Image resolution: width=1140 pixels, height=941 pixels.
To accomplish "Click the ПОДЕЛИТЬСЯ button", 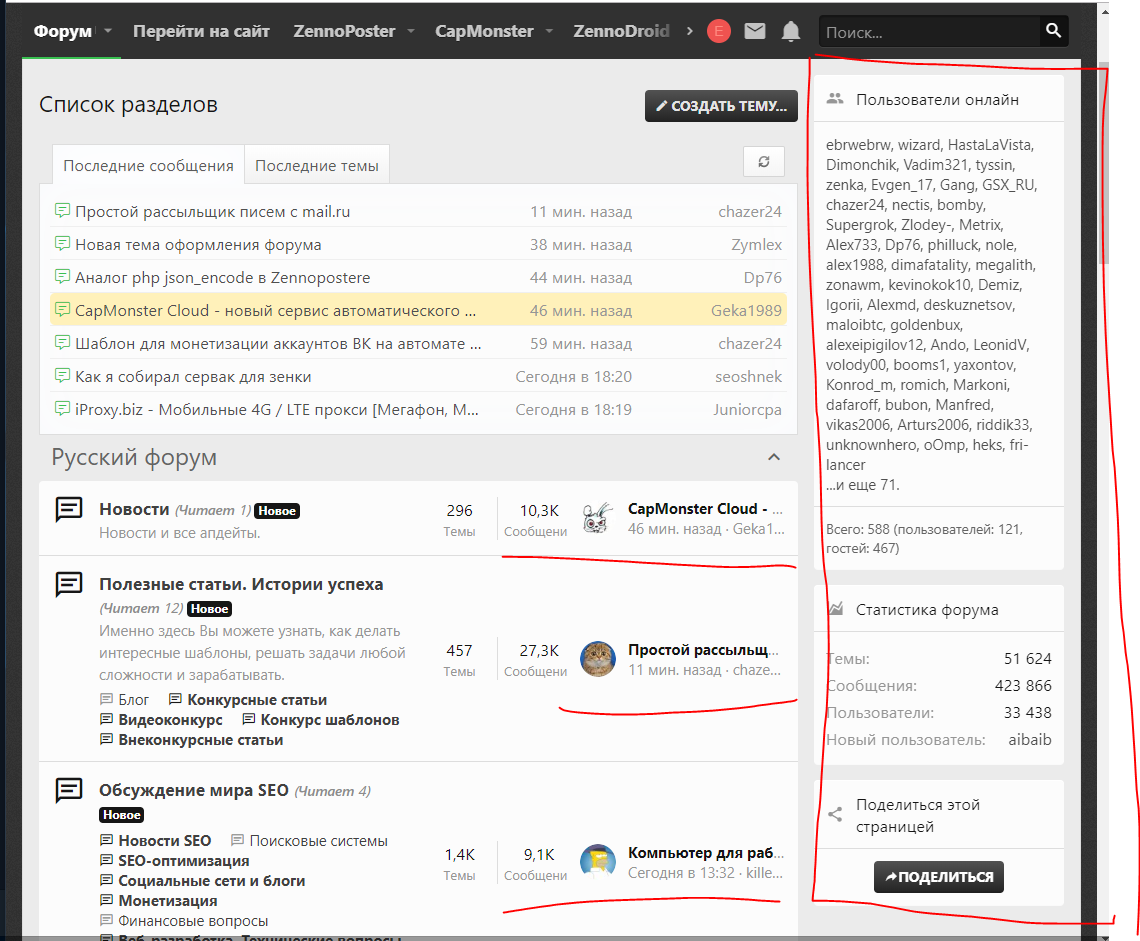I will (x=939, y=877).
